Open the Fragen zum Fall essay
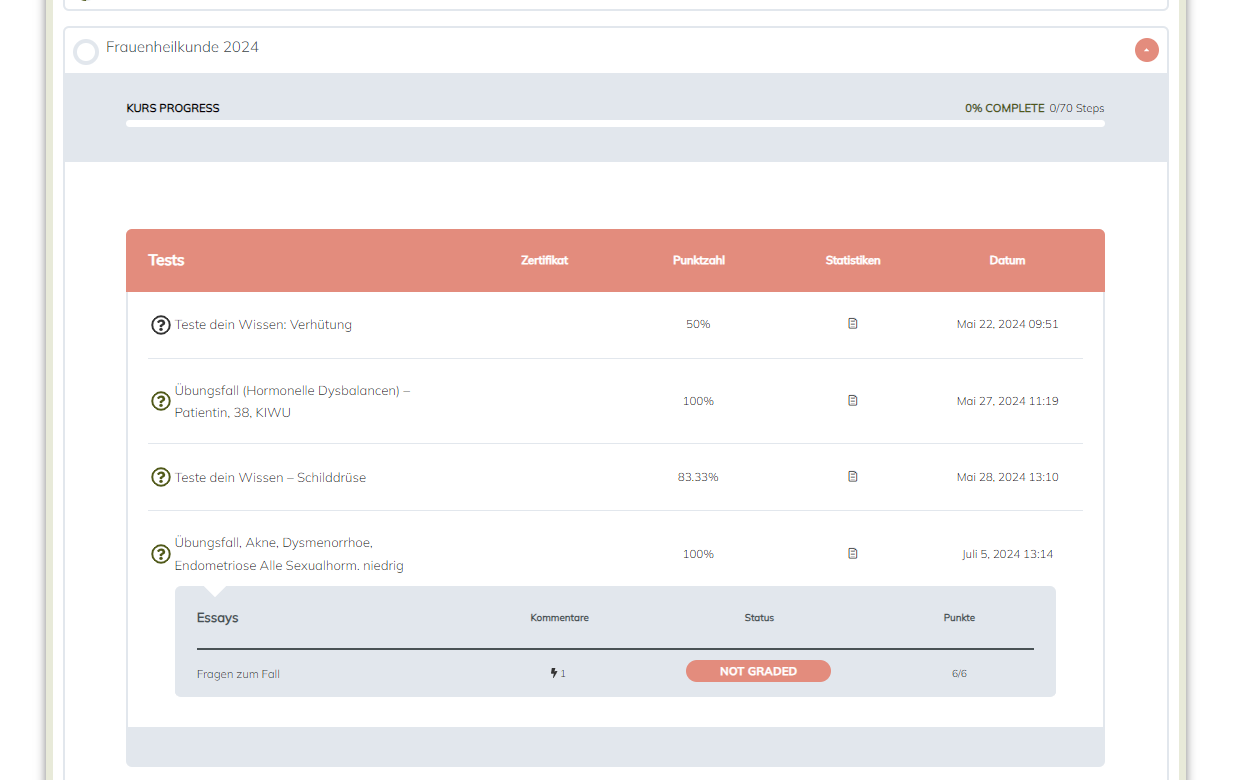The height and width of the screenshot is (780, 1234). (x=238, y=674)
